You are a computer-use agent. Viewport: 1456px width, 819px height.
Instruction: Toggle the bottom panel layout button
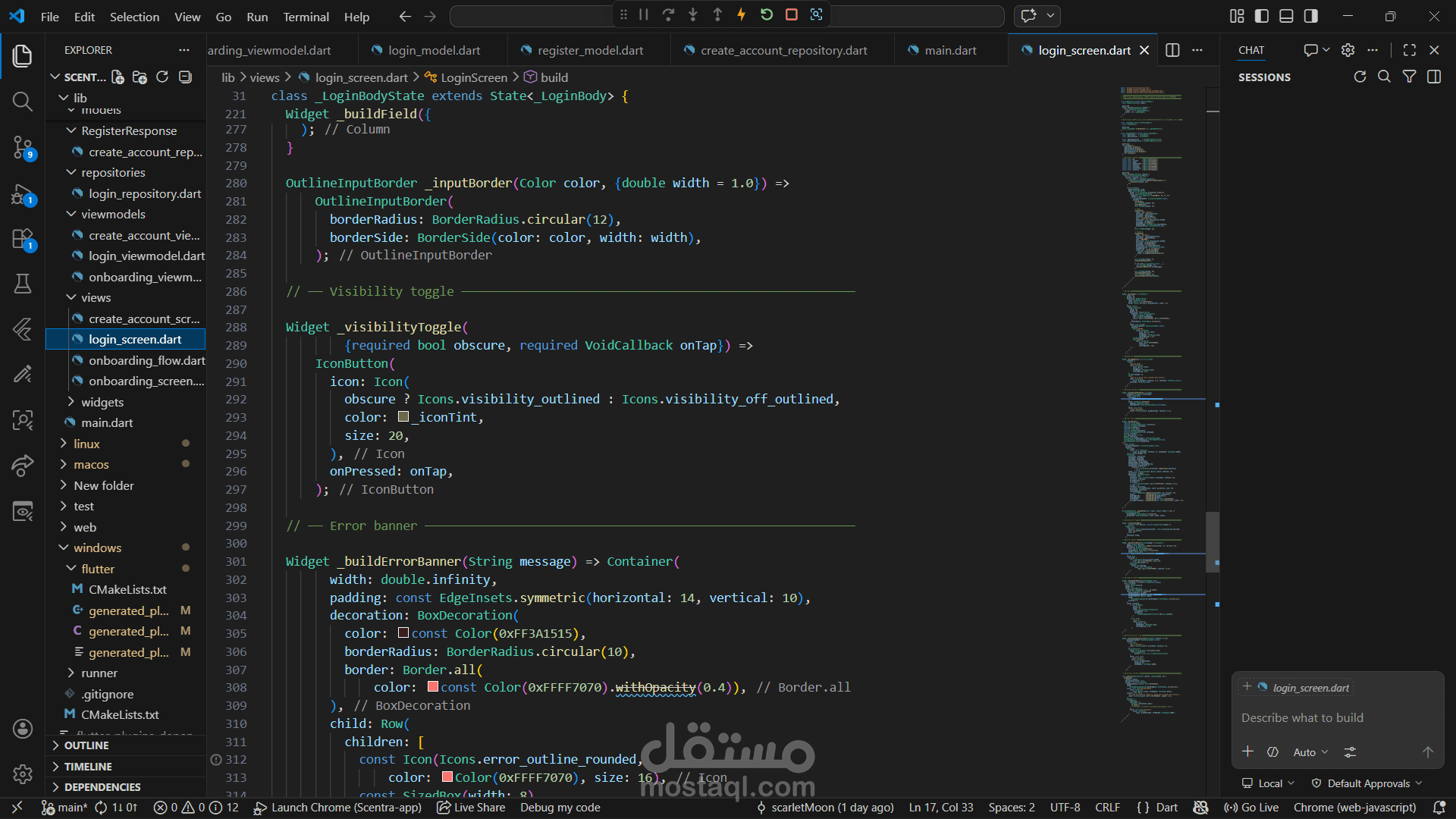[x=1286, y=16]
